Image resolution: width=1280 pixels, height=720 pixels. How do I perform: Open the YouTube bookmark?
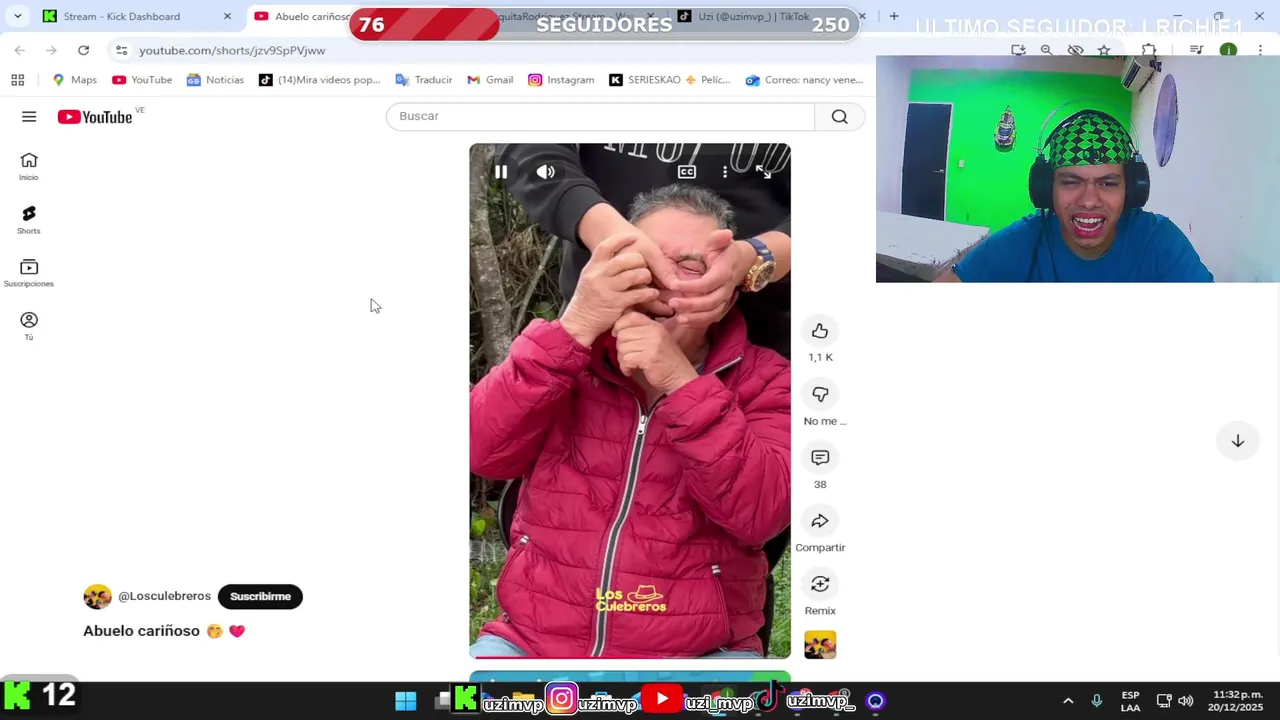coord(142,80)
